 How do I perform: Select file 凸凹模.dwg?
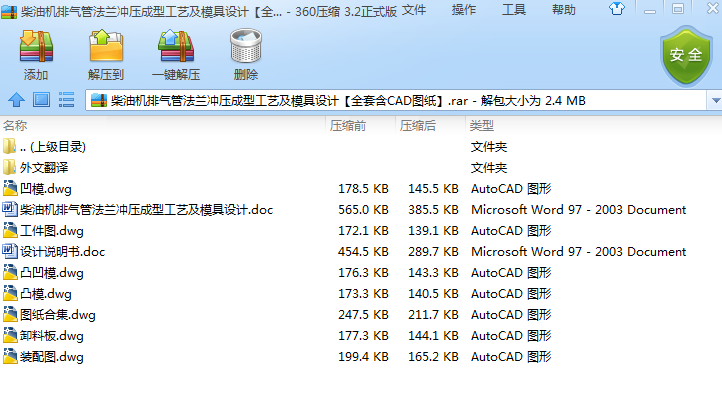click(x=52, y=273)
